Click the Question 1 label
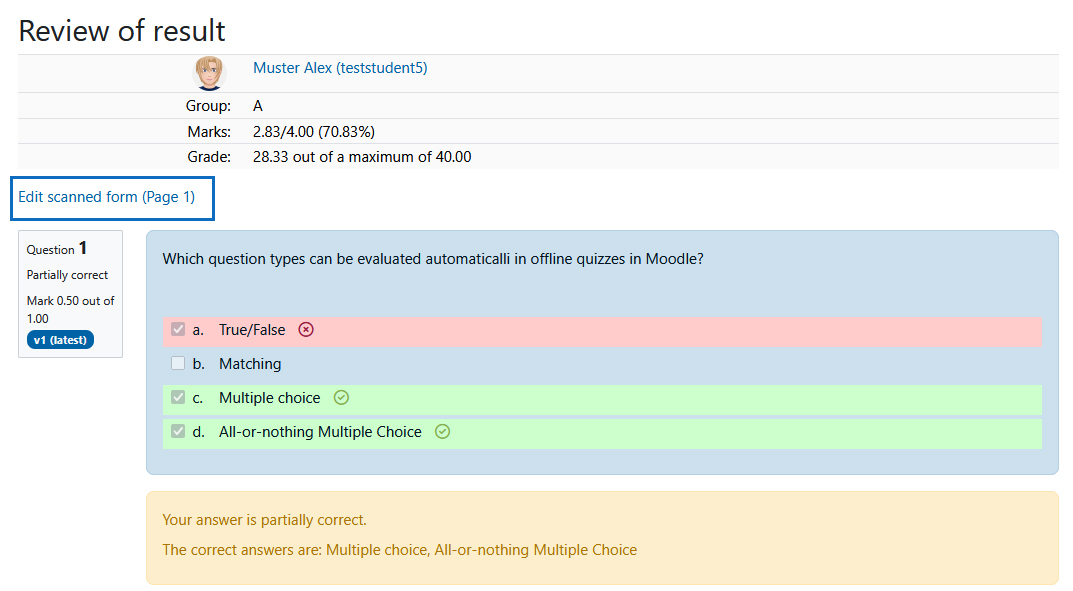 click(57, 248)
